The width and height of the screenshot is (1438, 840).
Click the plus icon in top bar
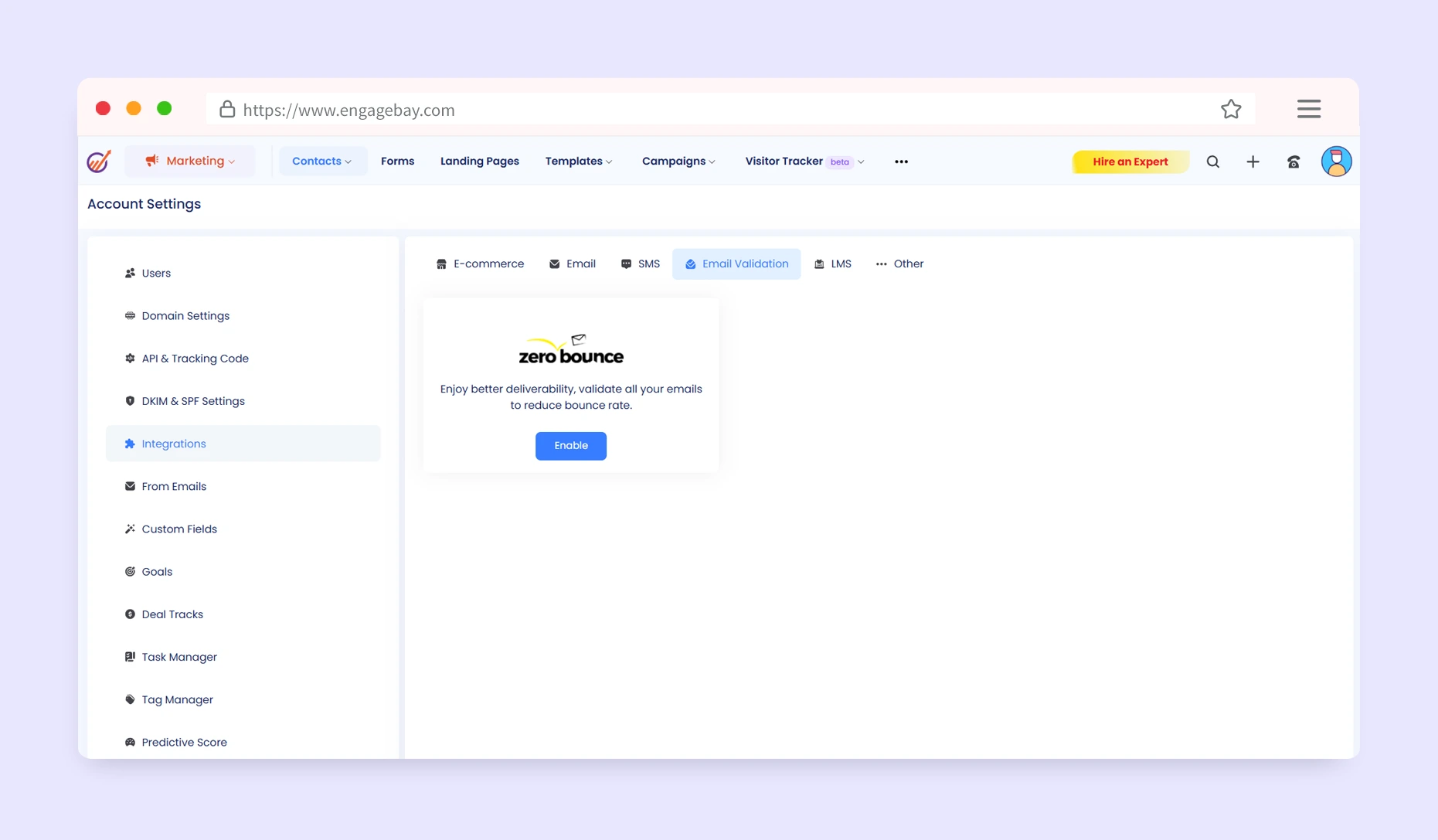[1253, 162]
